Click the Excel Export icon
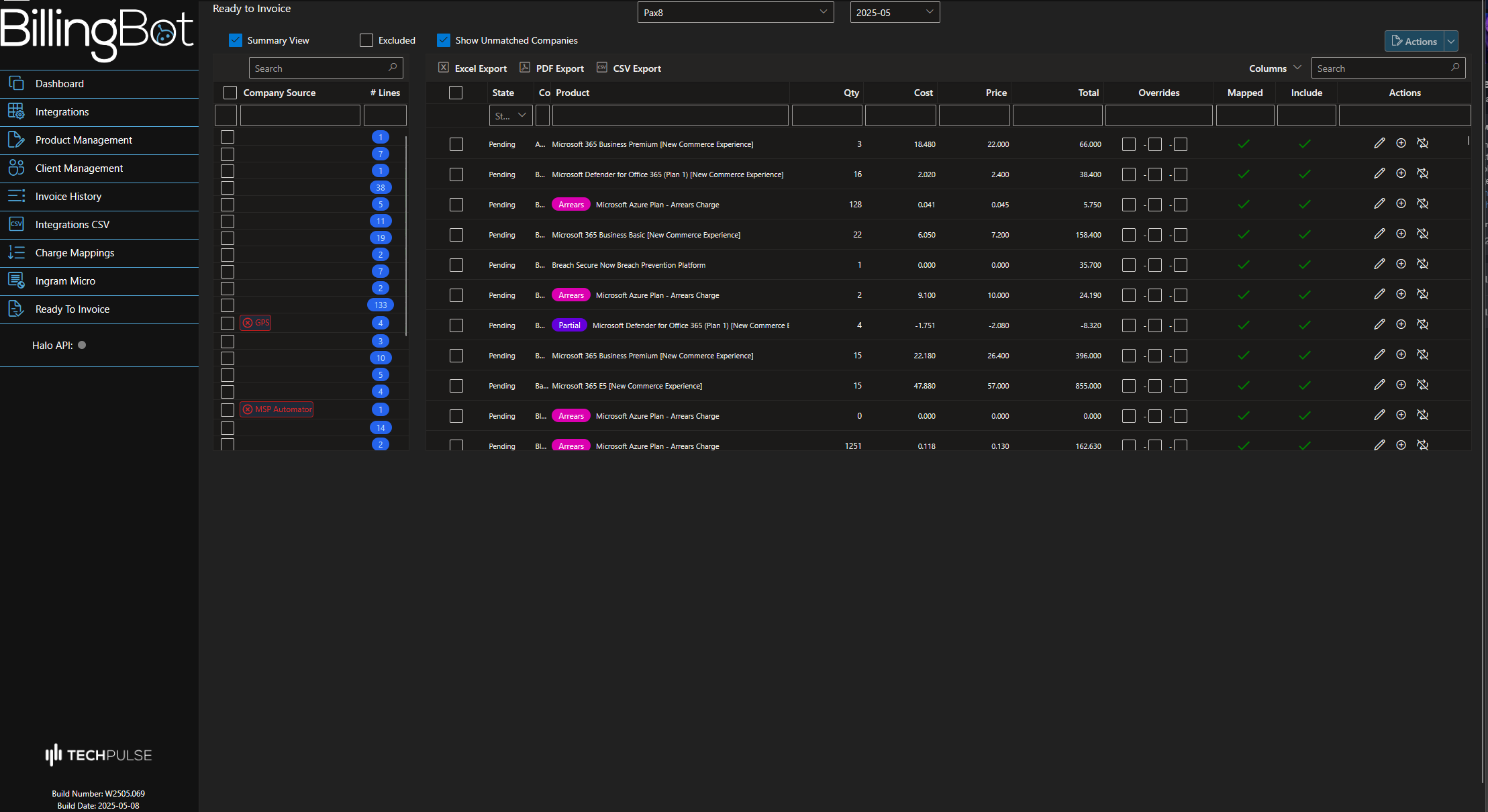This screenshot has height=812, width=1488. coord(444,67)
